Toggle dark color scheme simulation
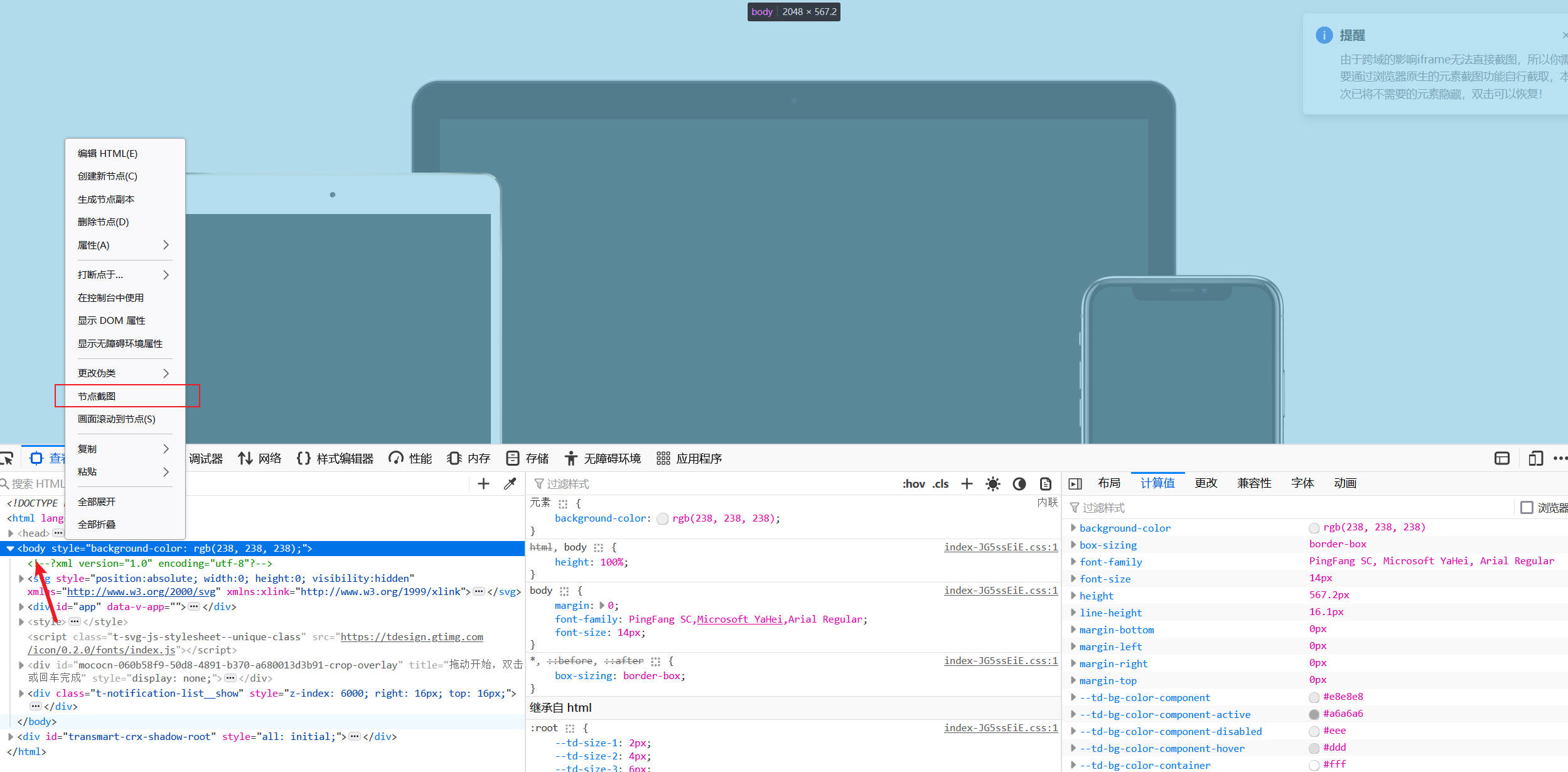1568x772 pixels. click(1019, 484)
